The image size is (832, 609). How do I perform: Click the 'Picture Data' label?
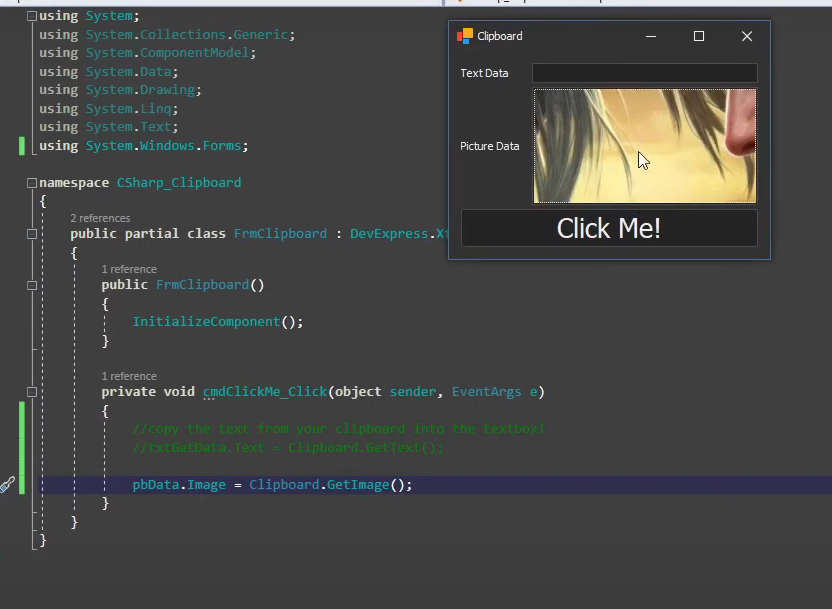tap(490, 146)
